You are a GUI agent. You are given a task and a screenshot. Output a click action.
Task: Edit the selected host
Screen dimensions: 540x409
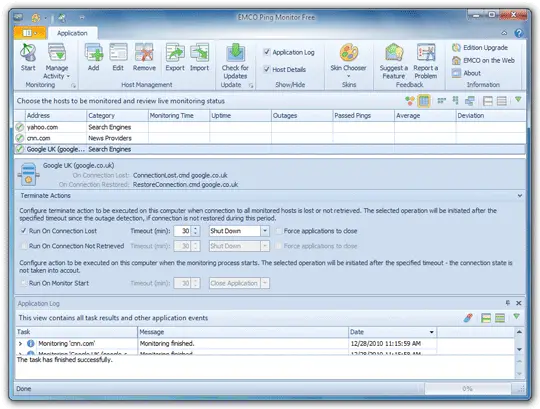(118, 57)
